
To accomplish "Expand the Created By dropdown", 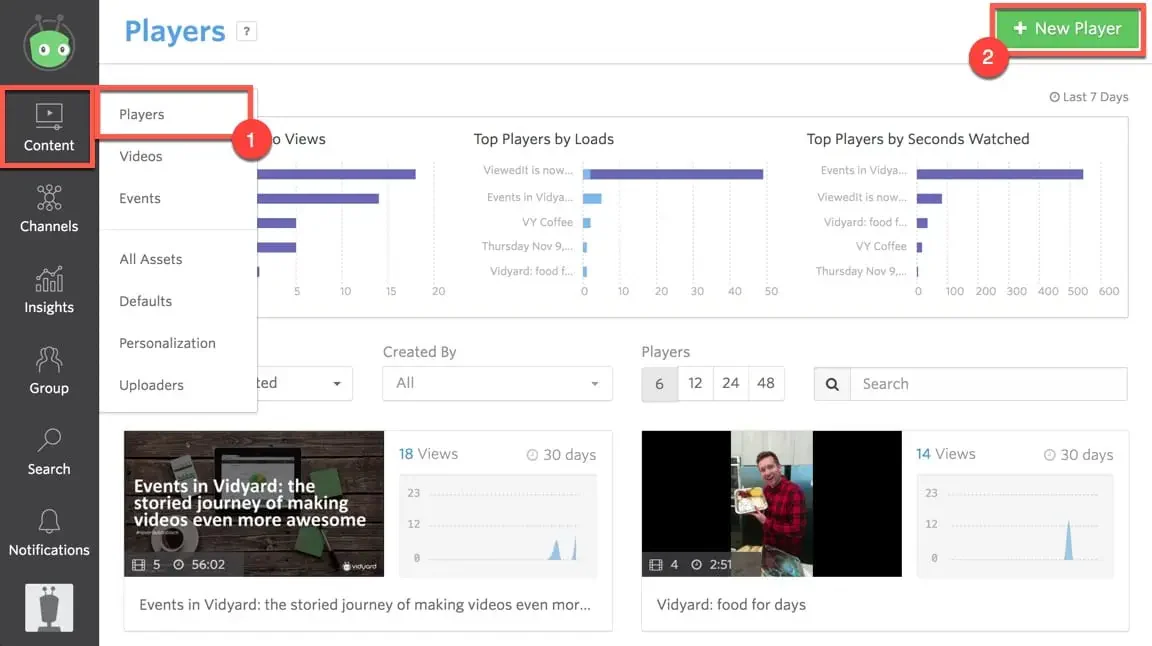I will [x=497, y=384].
